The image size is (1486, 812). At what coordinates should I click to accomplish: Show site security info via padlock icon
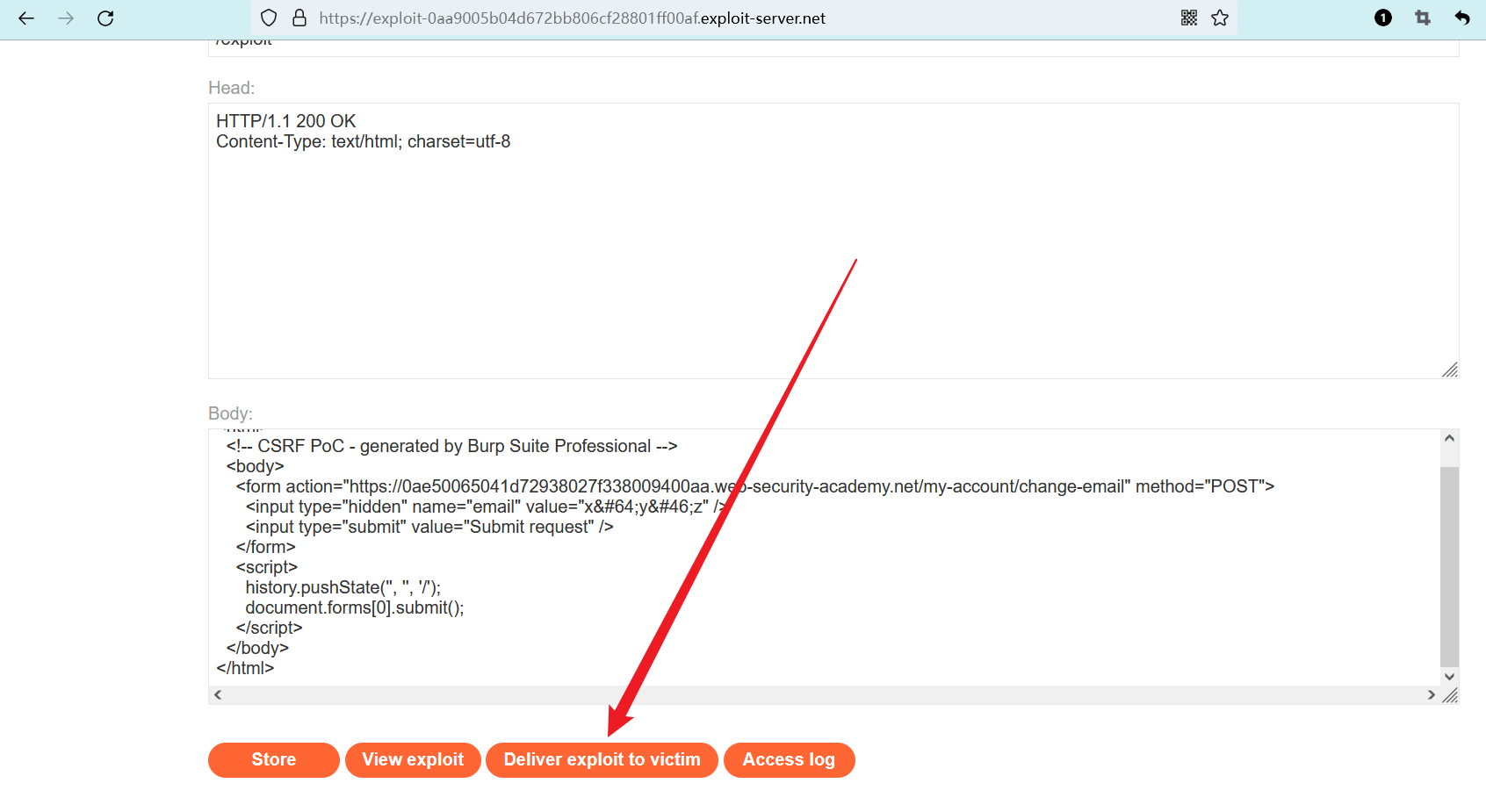tap(299, 18)
